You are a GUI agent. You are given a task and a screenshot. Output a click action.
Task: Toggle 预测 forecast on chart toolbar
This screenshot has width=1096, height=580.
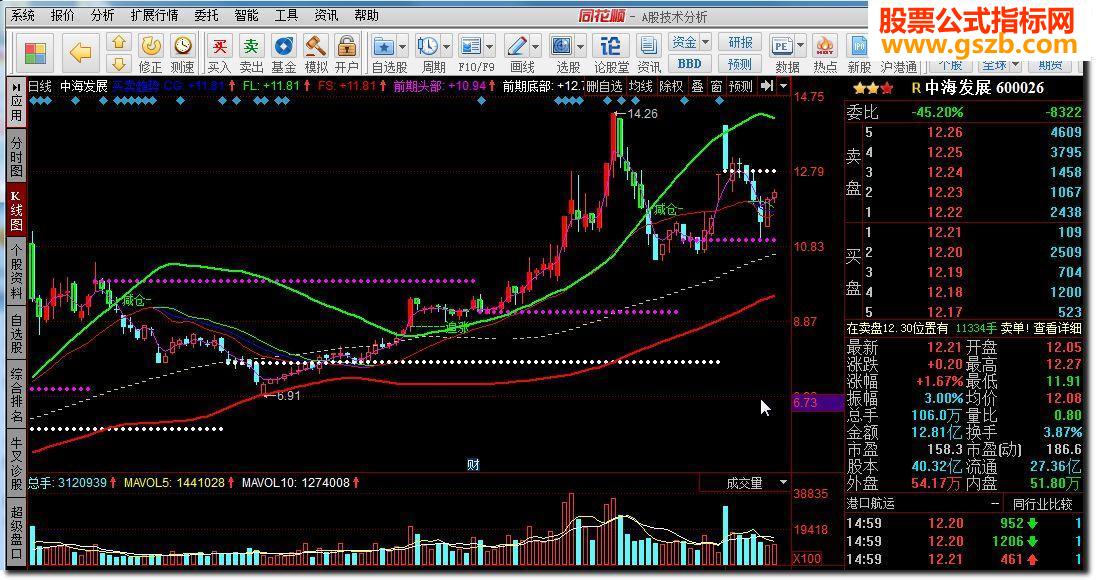[x=740, y=87]
